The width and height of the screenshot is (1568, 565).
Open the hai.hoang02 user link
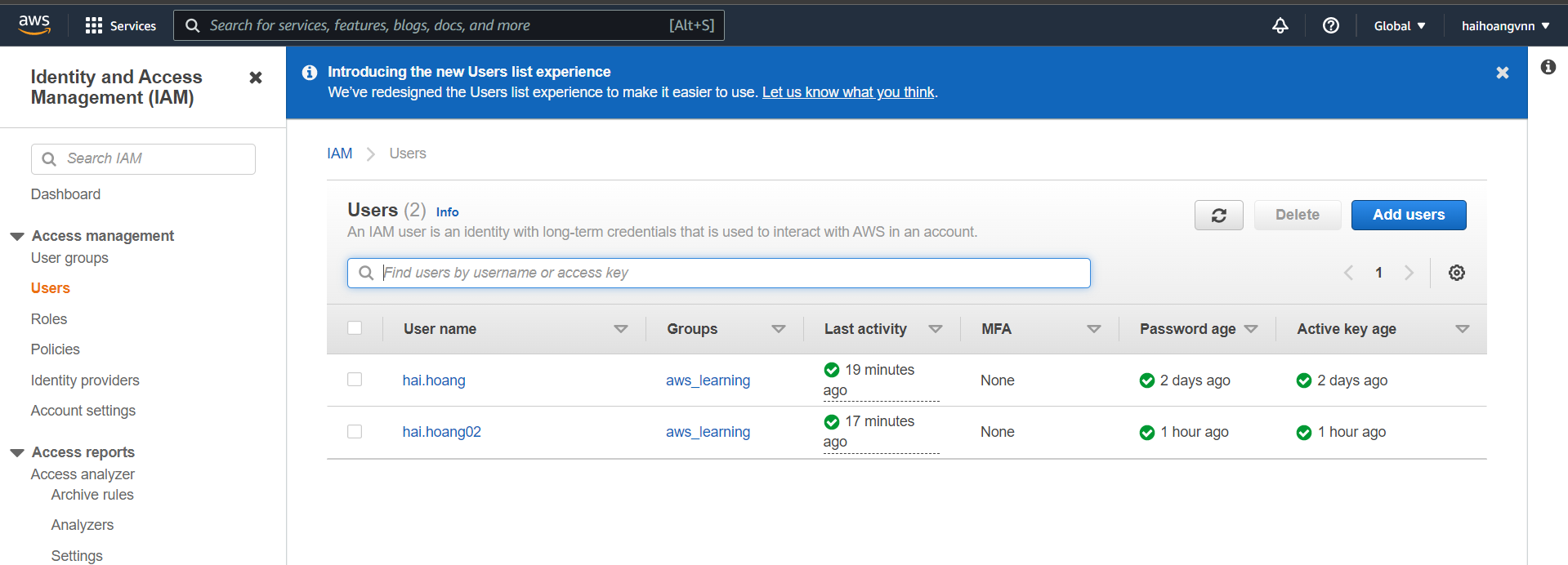(x=441, y=432)
